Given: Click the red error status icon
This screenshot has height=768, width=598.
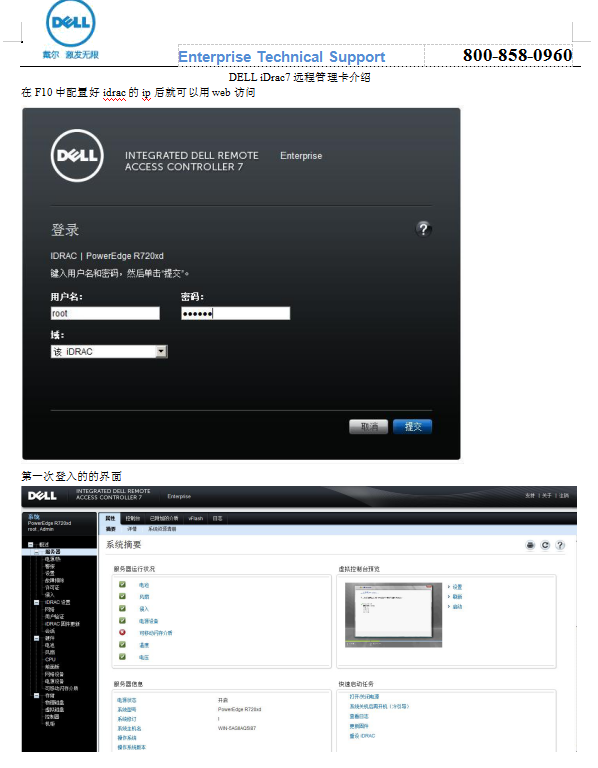Looking at the screenshot, I should [122, 632].
